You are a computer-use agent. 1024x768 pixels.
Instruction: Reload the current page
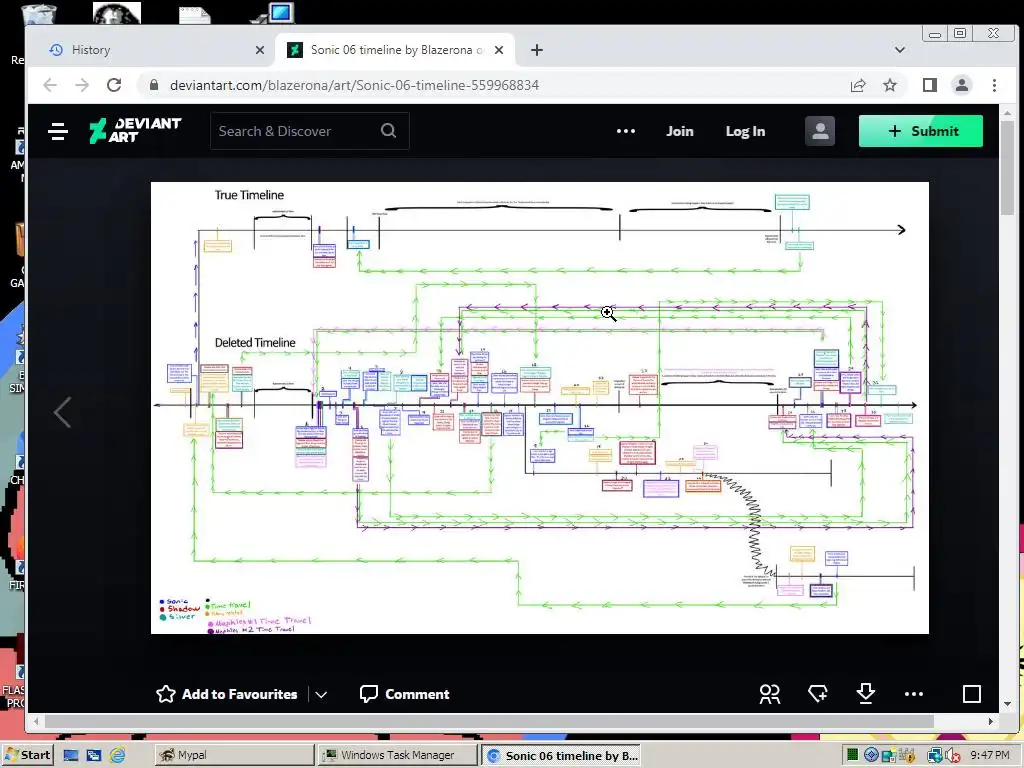(x=114, y=85)
